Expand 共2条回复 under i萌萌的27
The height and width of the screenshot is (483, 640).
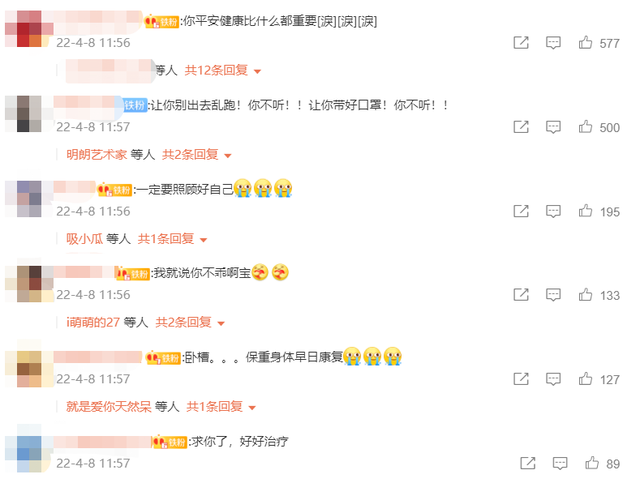pyautogui.click(x=190, y=323)
